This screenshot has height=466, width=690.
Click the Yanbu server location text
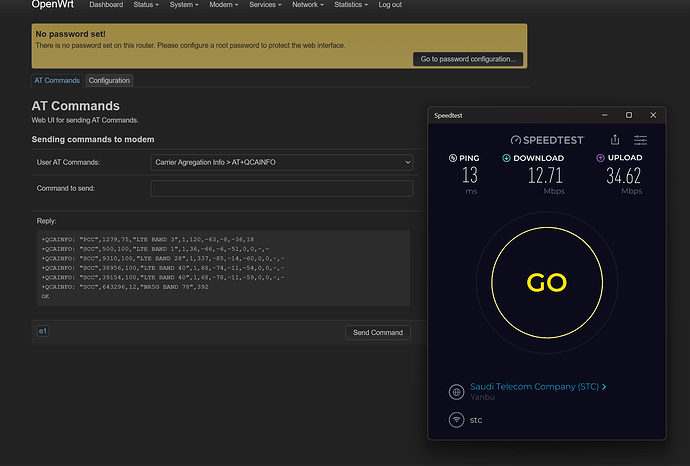point(482,397)
